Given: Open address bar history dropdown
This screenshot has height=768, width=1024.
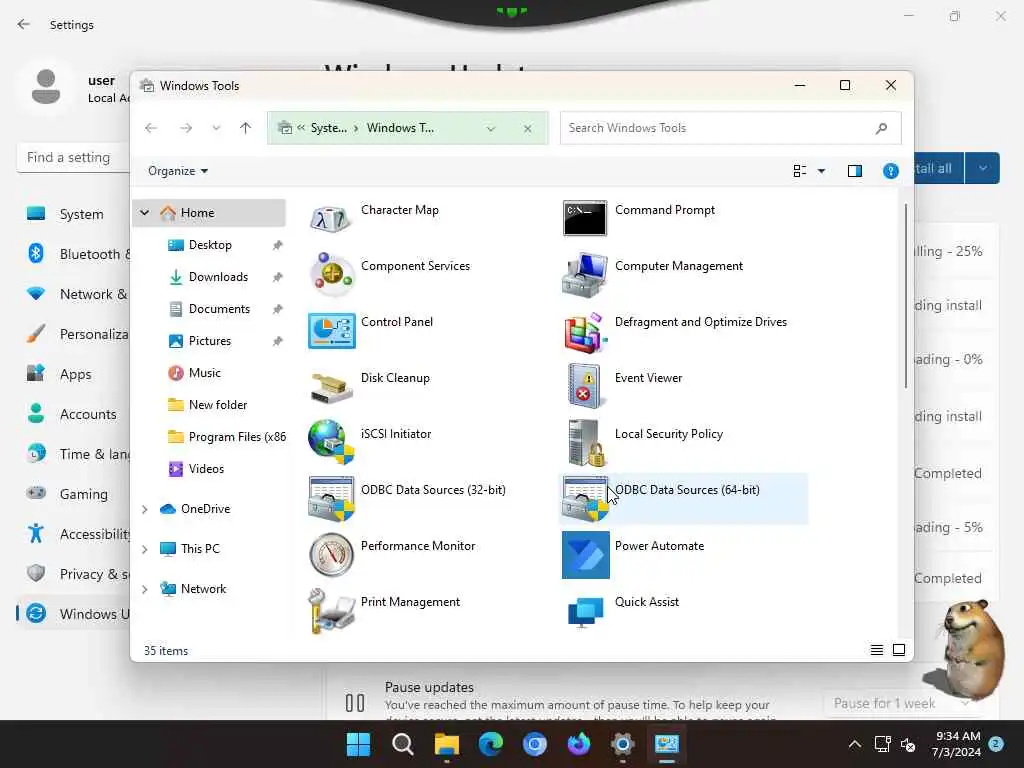Looking at the screenshot, I should point(490,129).
